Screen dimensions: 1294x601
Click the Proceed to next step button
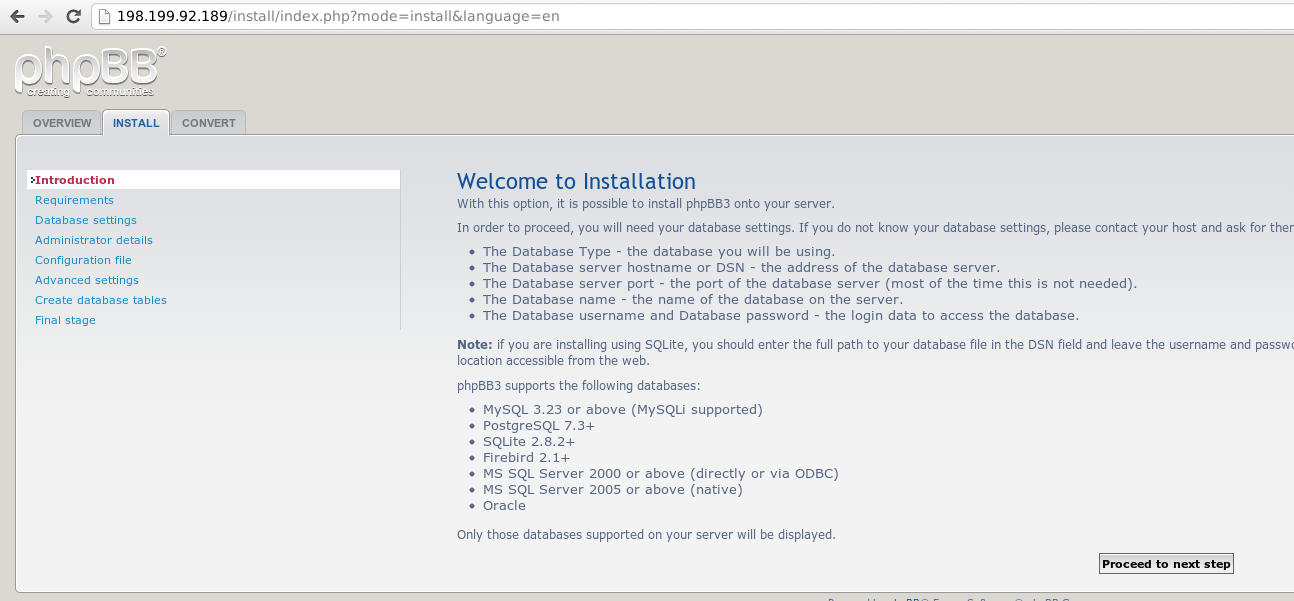(x=1166, y=564)
